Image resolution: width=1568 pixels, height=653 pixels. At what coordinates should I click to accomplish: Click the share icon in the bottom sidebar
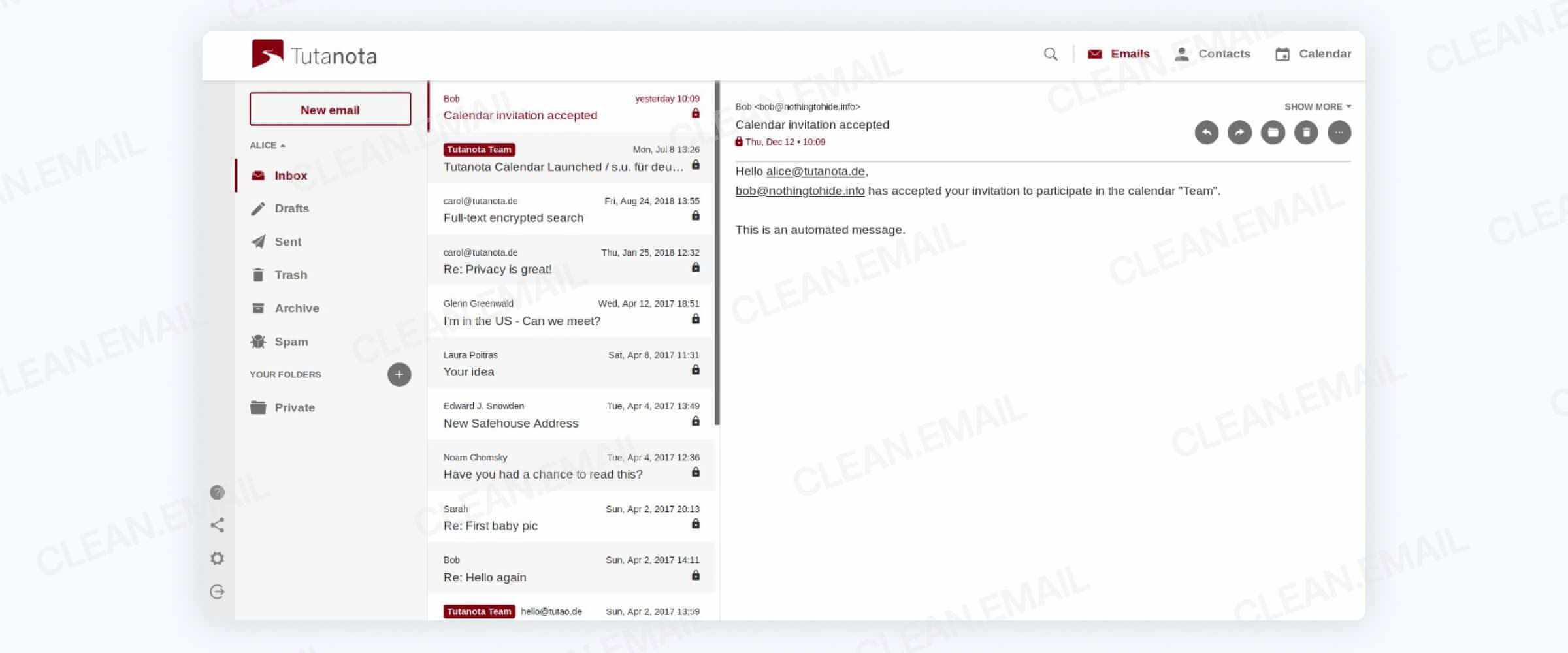217,524
